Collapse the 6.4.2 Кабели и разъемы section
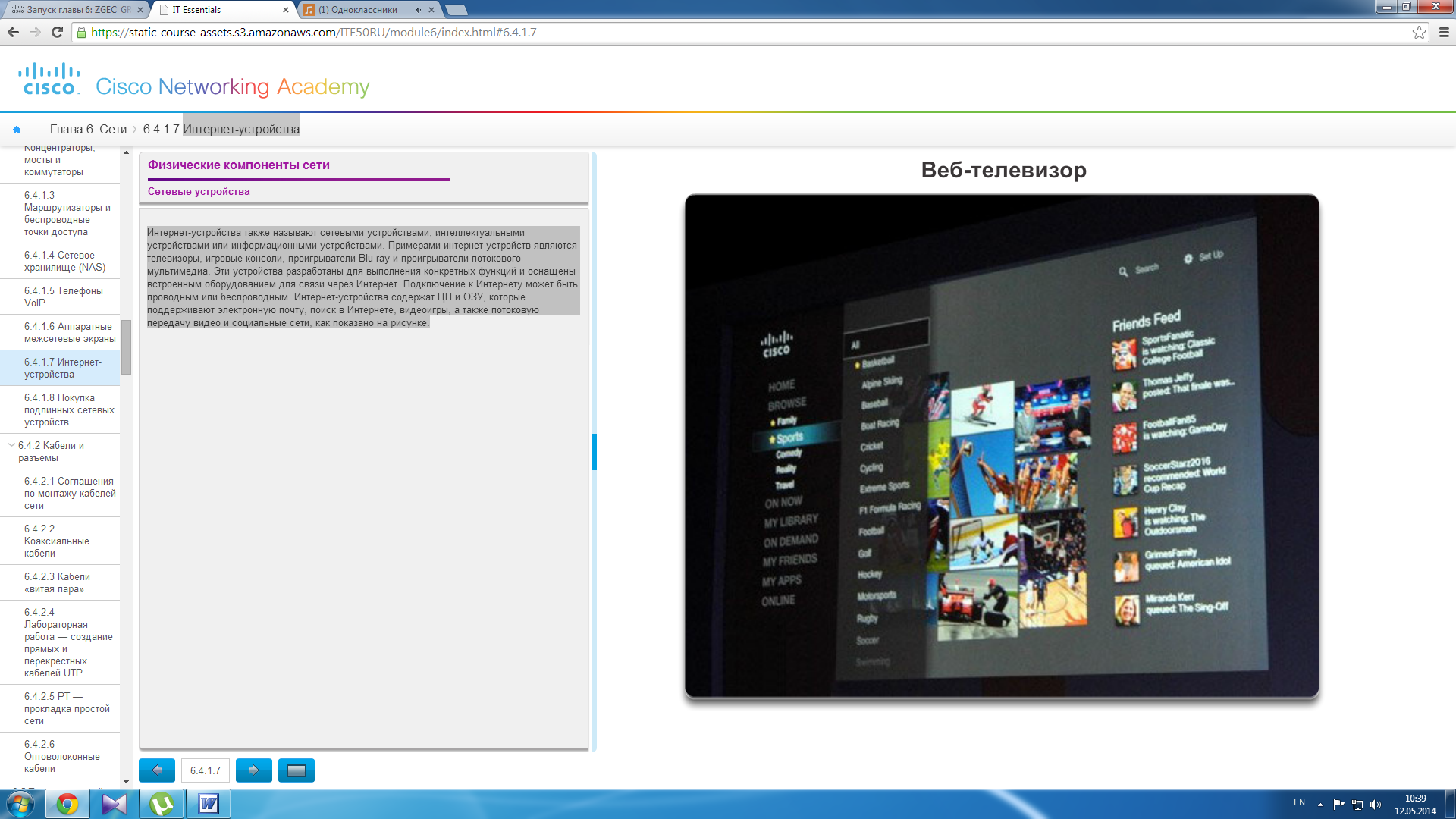 pos(11,445)
